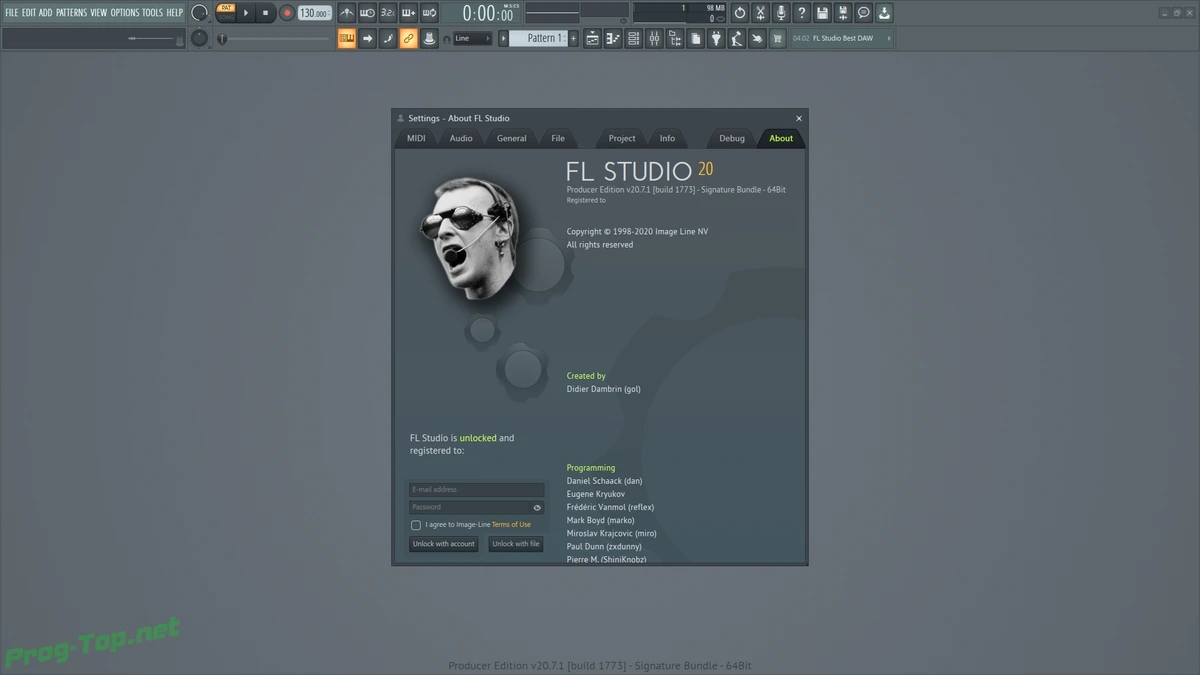Toggle typing keyboard to piano icon
The height and width of the screenshot is (675, 1200).
(x=346, y=38)
